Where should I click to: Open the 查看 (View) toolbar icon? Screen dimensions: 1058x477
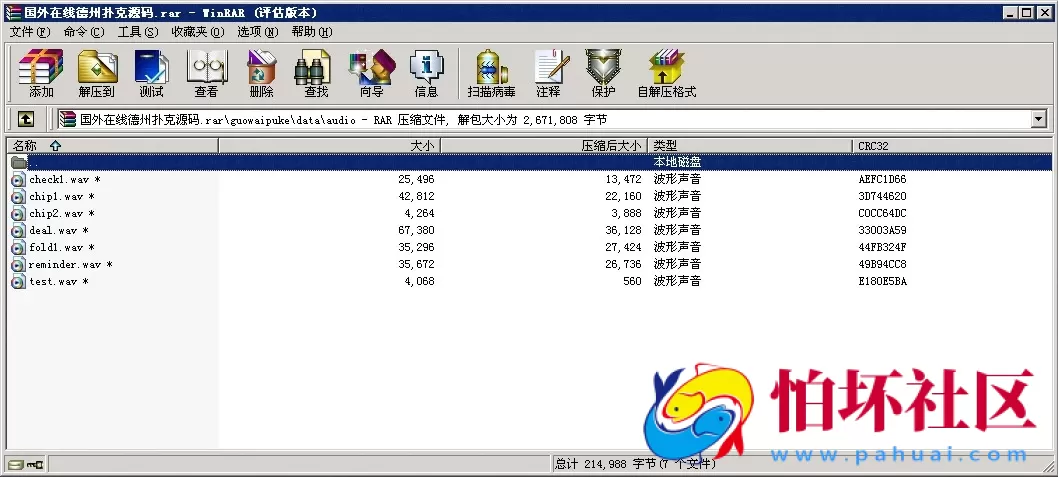click(206, 73)
